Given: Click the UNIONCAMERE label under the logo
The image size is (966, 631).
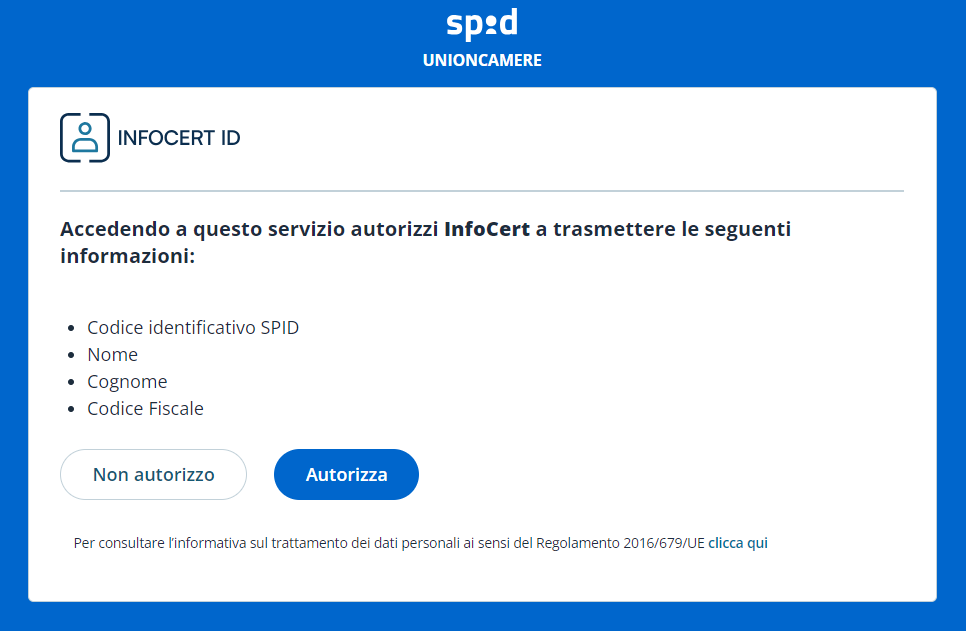Looking at the screenshot, I should coord(482,61).
